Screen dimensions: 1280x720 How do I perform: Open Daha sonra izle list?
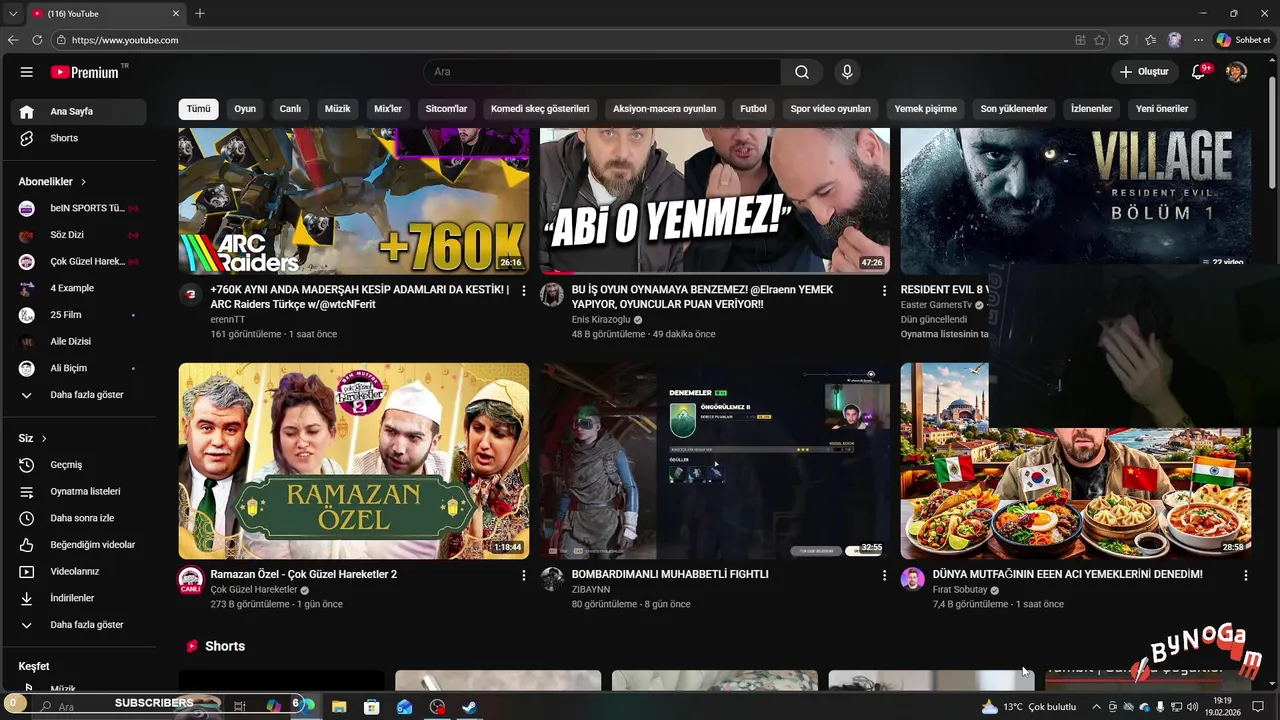click(79, 518)
